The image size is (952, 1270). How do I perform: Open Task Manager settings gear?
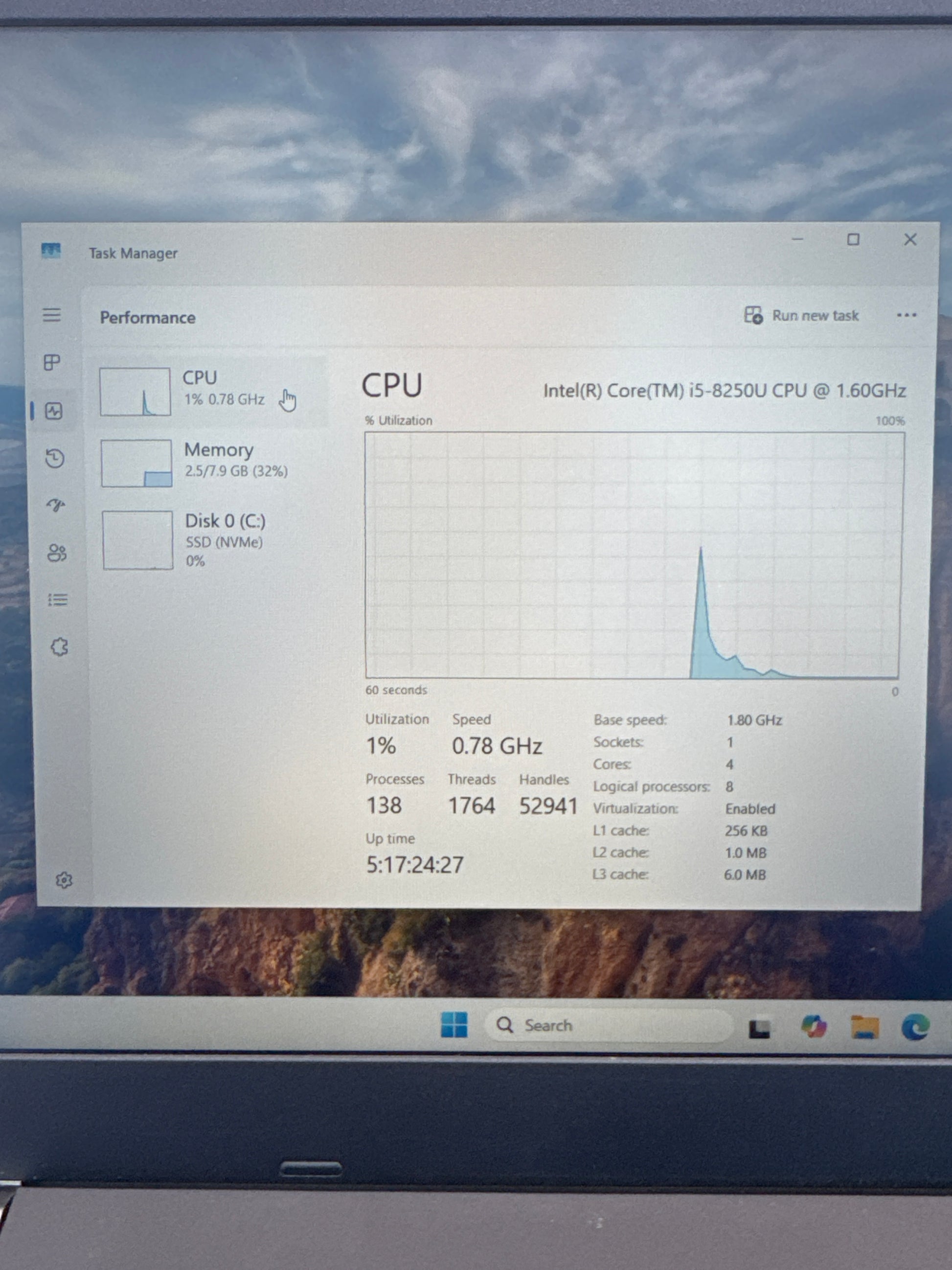coord(64,880)
